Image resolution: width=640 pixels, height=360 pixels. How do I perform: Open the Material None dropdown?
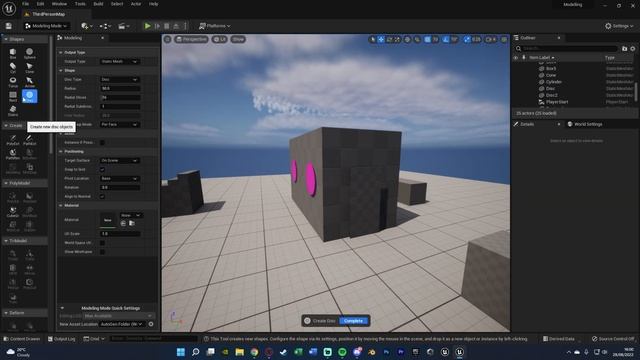pos(131,215)
